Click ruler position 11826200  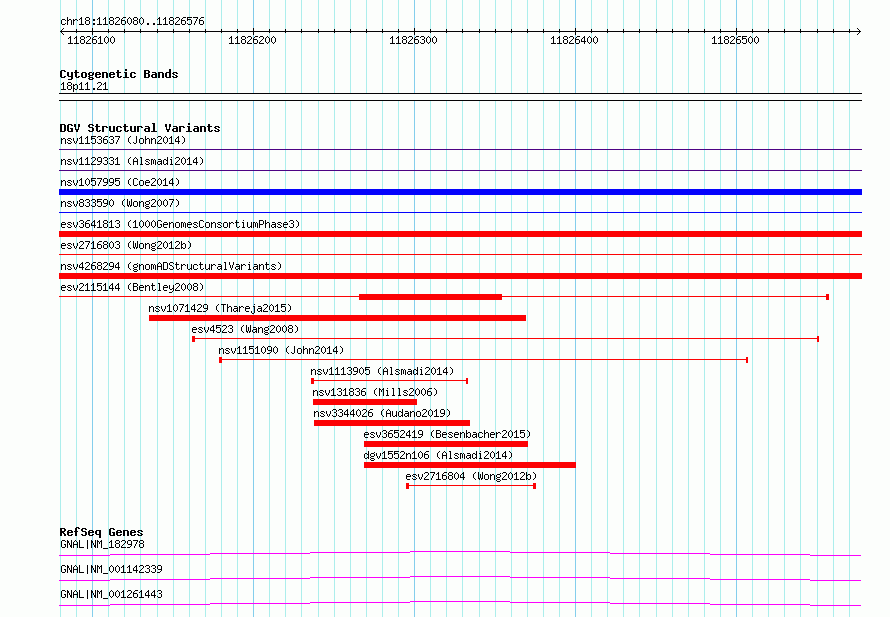253,40
